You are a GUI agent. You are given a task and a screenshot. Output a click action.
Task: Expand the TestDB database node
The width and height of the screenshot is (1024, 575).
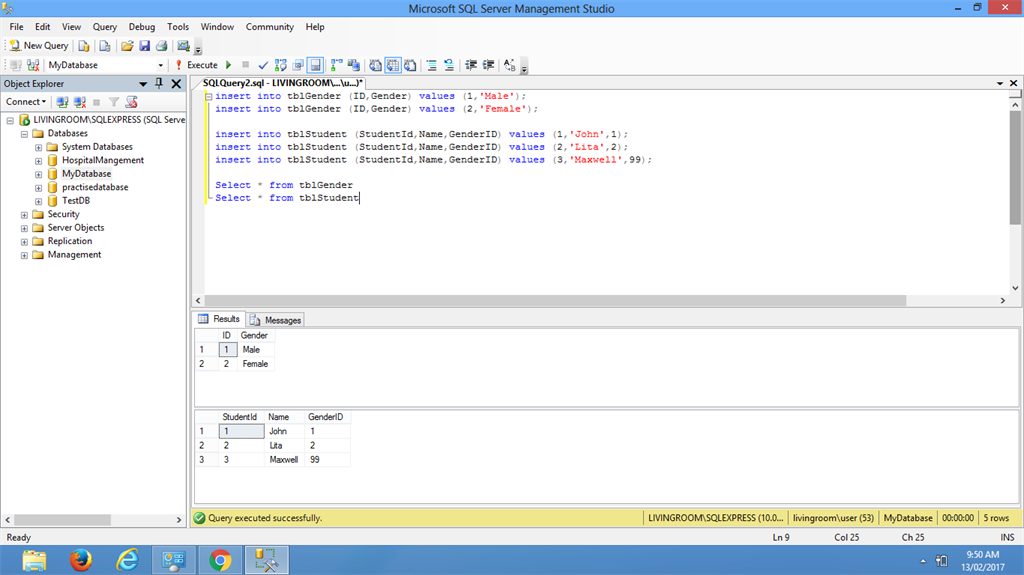pyautogui.click(x=39, y=201)
